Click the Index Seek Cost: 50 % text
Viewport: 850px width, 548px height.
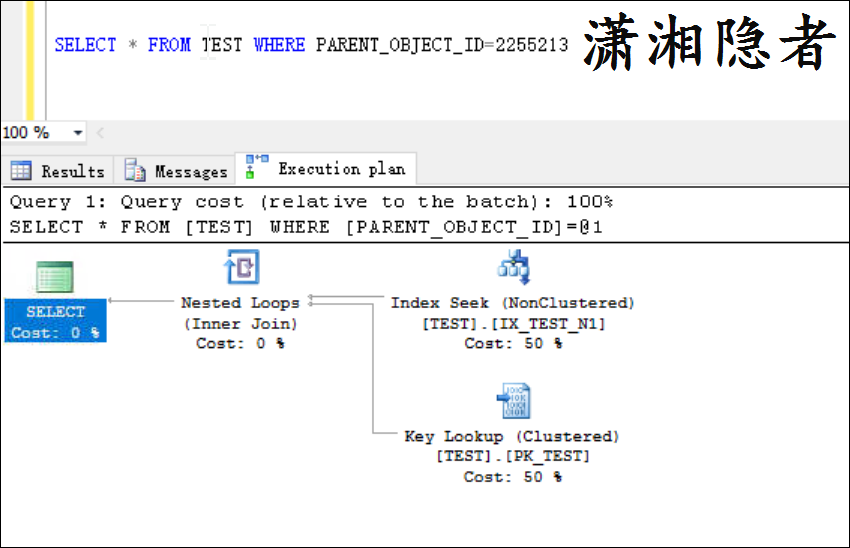tap(513, 343)
